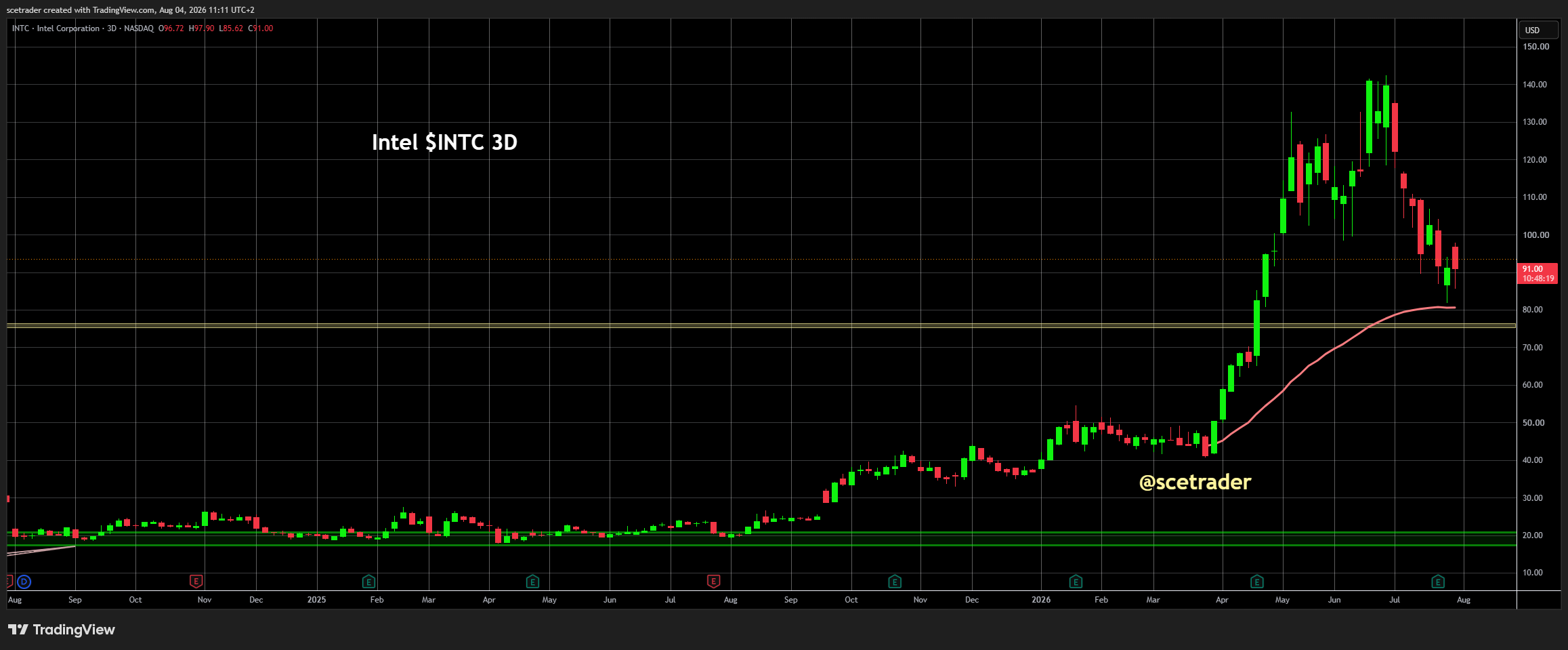The height and width of the screenshot is (650, 1568).
Task: Open the red earnings marker before Nov 2024
Action: click(196, 582)
